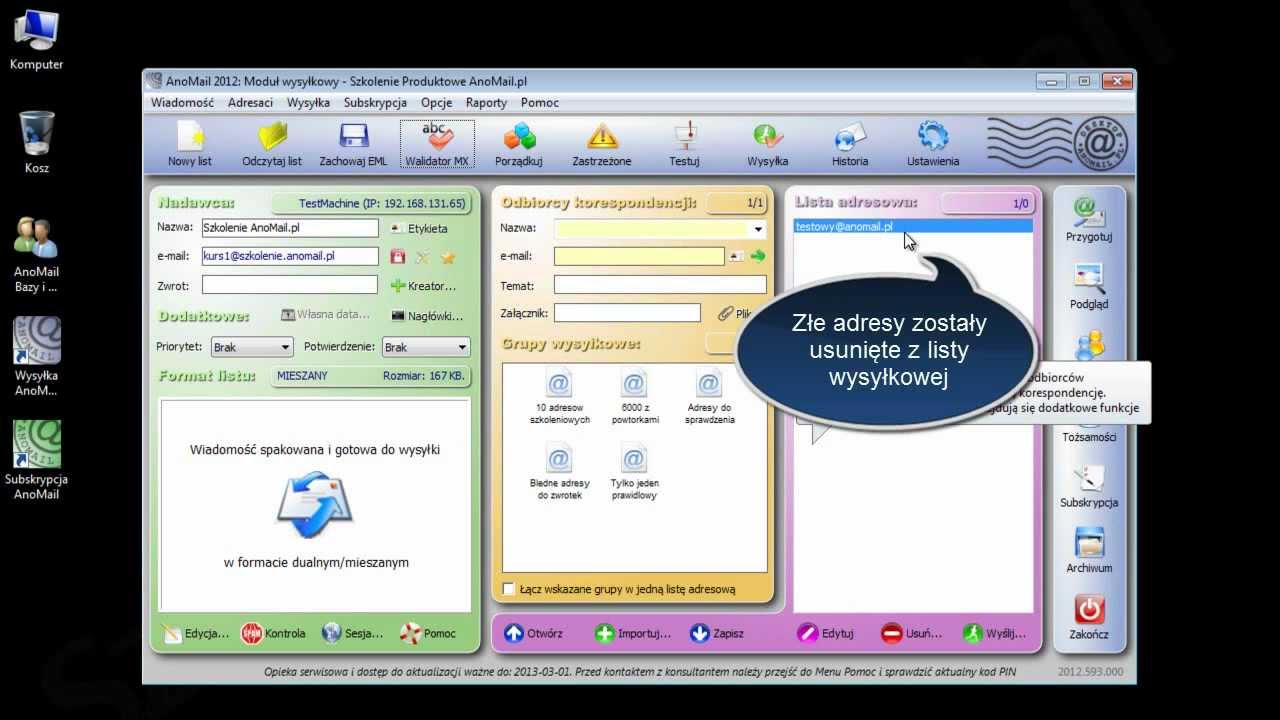
Task: Open the Archiwum sidebar icon
Action: click(x=1089, y=551)
